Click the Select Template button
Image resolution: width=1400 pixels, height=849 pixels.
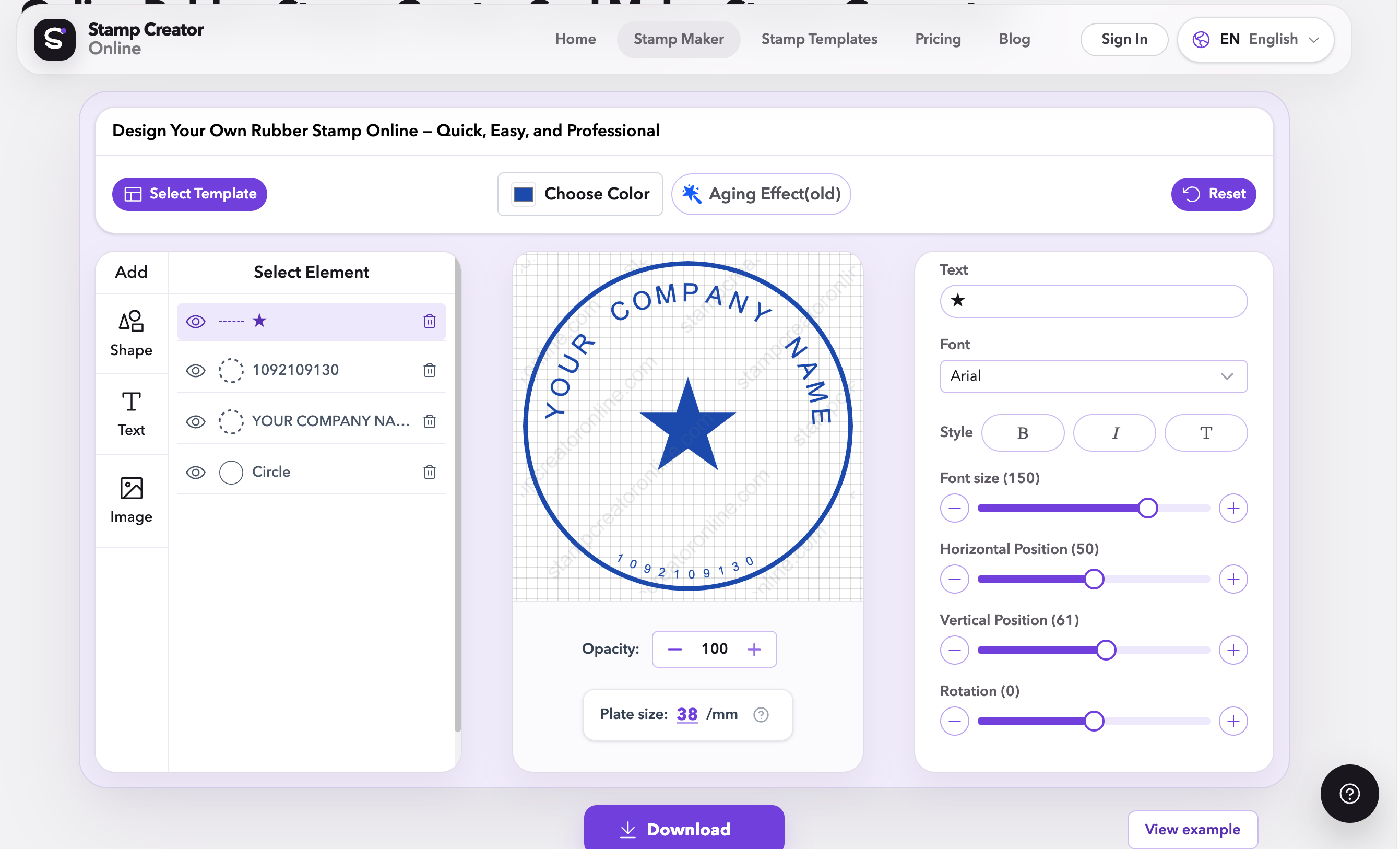coord(189,194)
